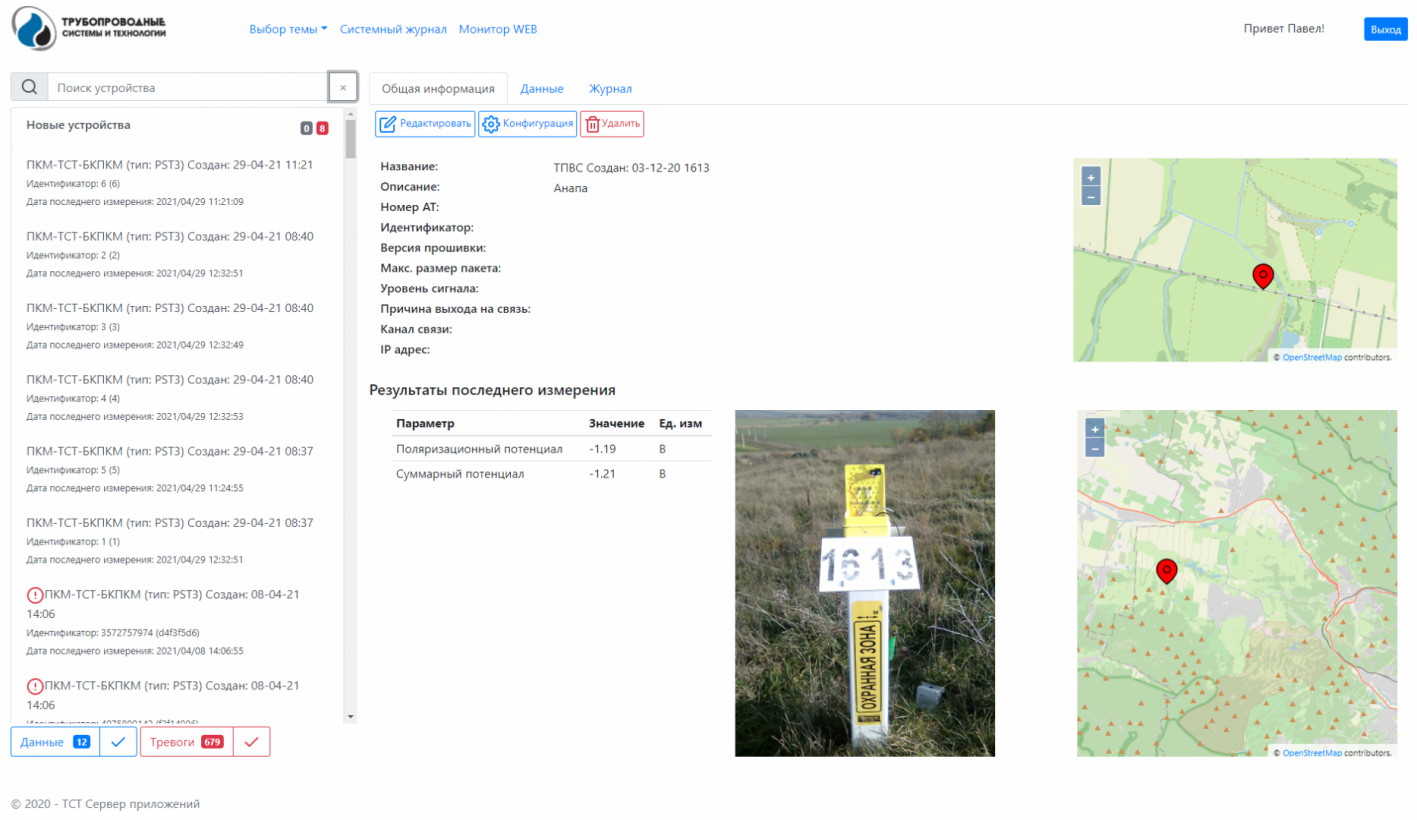Click the red badge showing 8 new devices
The height and width of the screenshot is (820, 1417).
coord(322,128)
